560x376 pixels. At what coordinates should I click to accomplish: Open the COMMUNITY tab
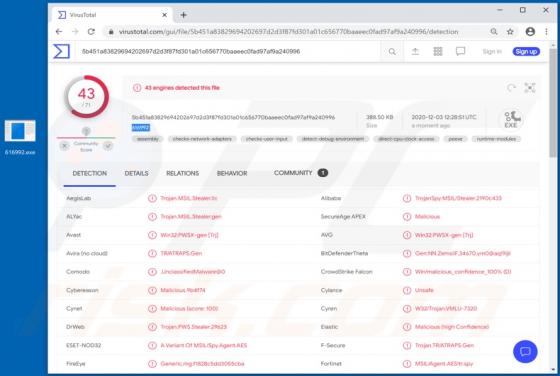[x=301, y=173]
